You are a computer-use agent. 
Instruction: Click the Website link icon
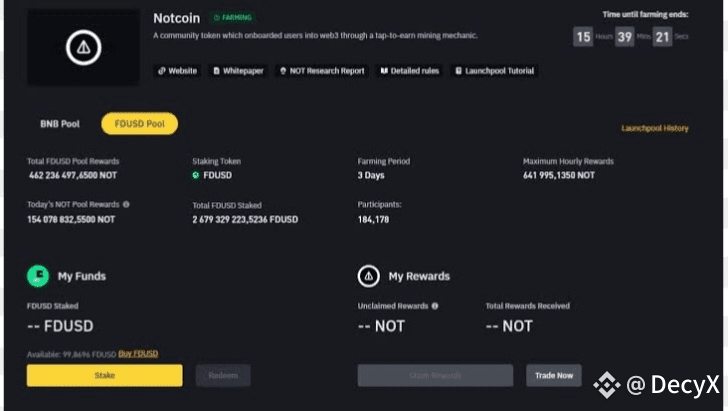tap(162, 71)
